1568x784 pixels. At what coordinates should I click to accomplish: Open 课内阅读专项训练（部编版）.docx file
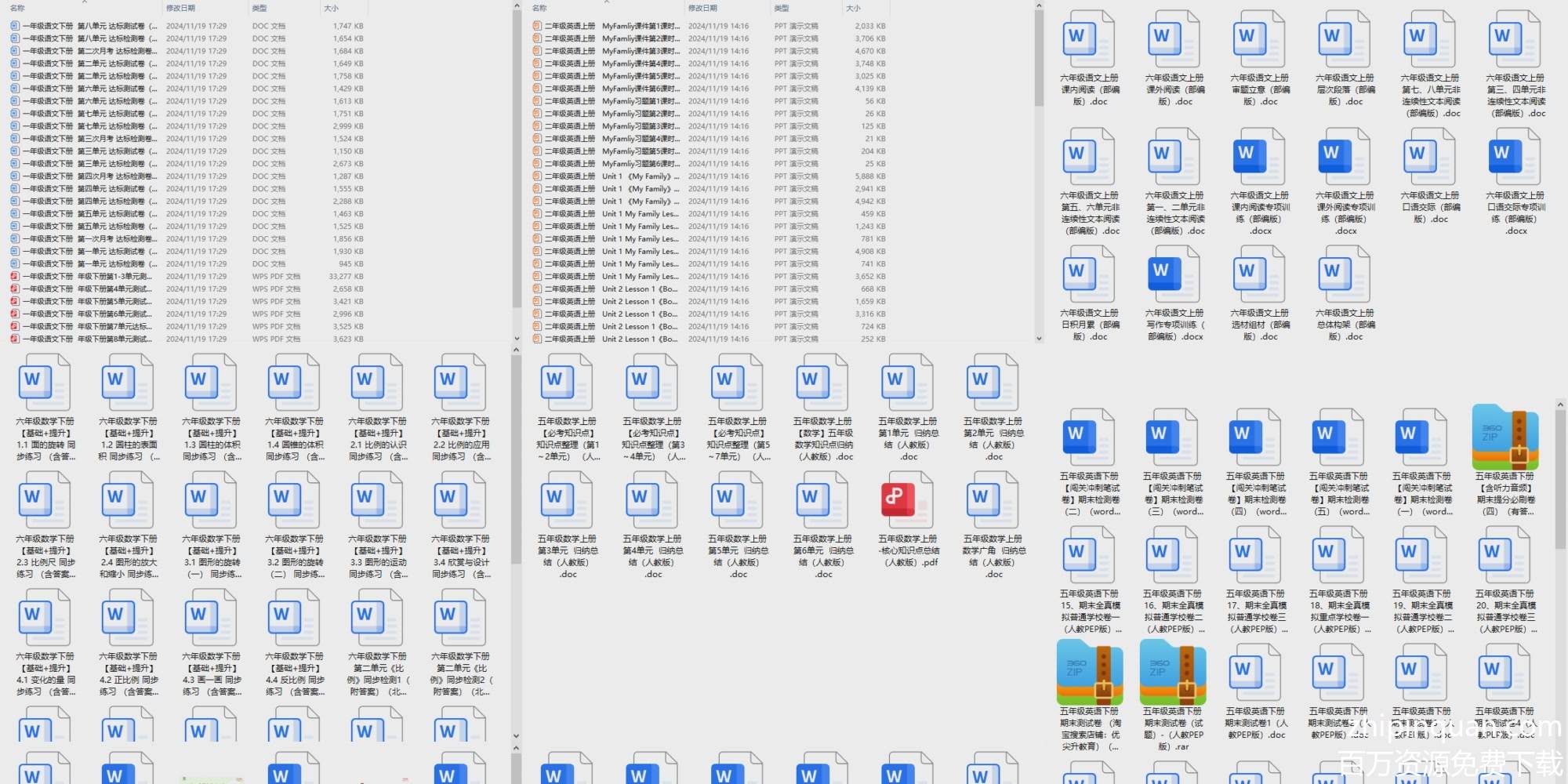pyautogui.click(x=1260, y=157)
